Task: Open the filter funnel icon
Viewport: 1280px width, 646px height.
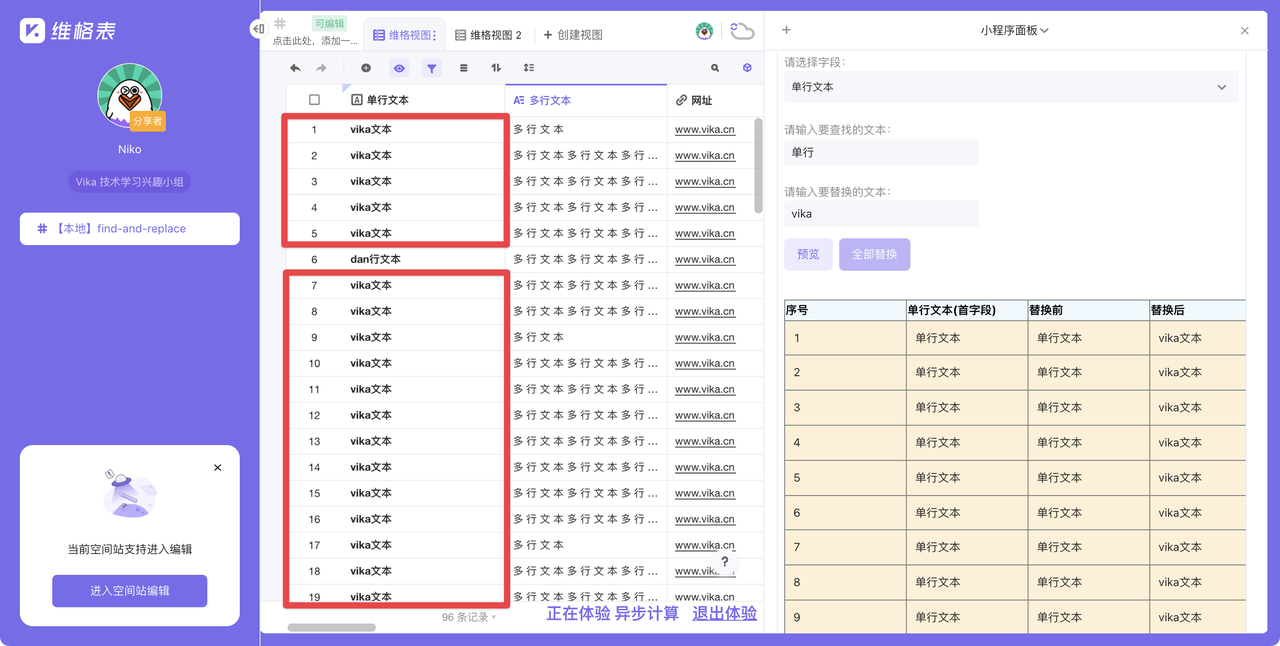Action: pyautogui.click(x=431, y=67)
